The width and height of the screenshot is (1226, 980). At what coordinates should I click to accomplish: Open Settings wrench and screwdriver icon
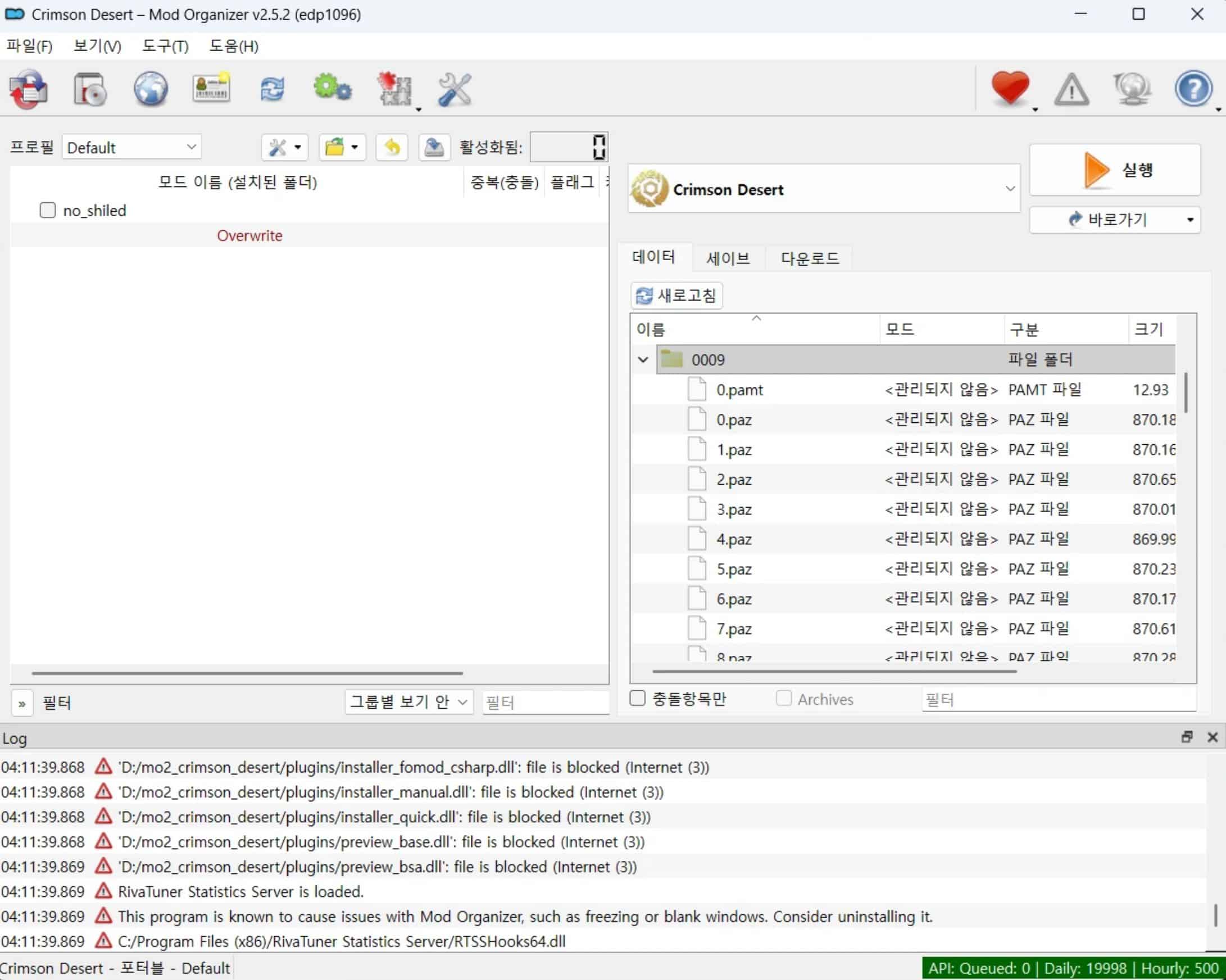455,89
